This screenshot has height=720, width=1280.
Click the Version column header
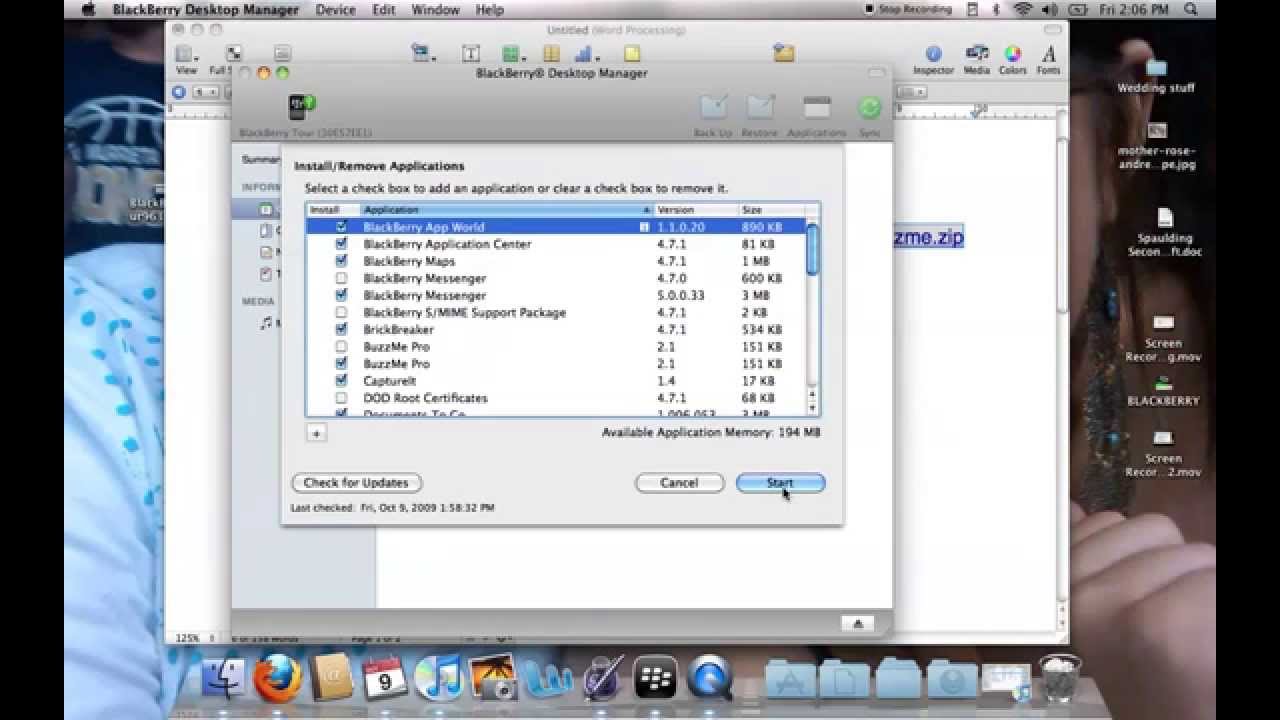pos(696,210)
